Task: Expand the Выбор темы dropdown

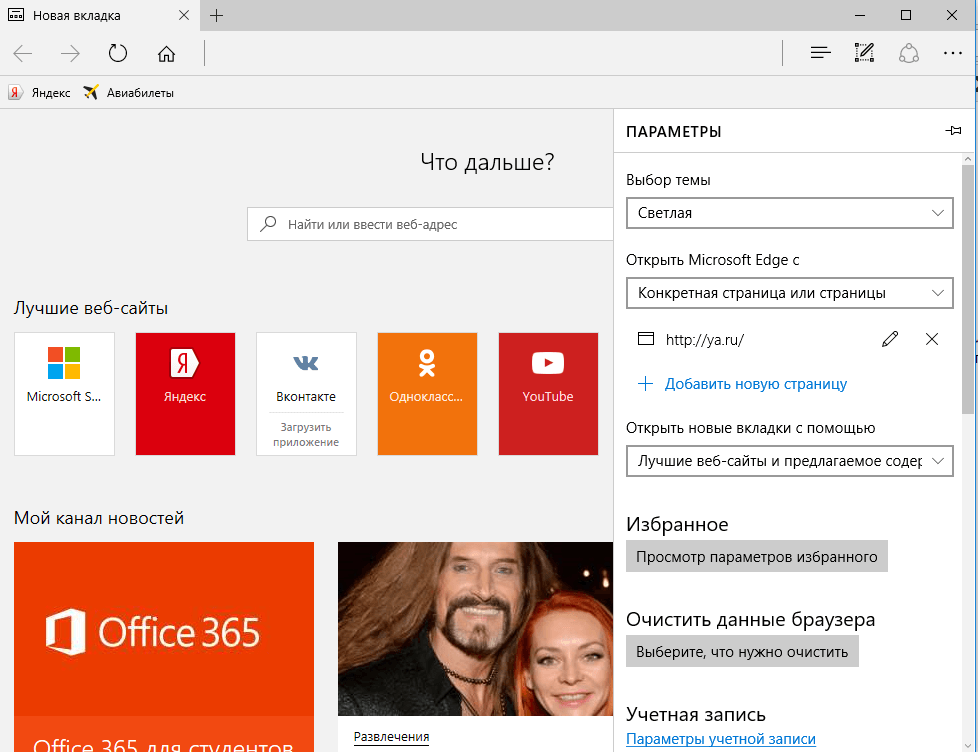Action: pos(788,213)
